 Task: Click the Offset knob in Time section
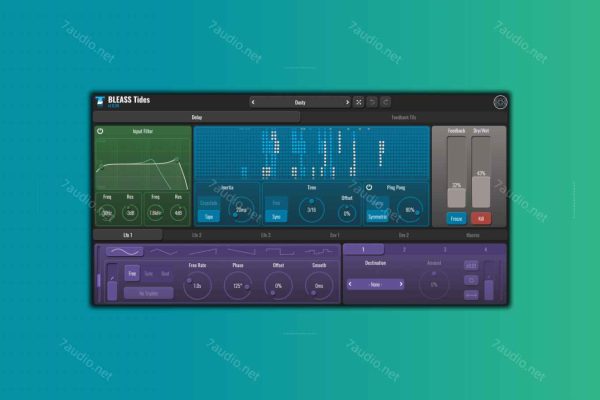point(347,213)
